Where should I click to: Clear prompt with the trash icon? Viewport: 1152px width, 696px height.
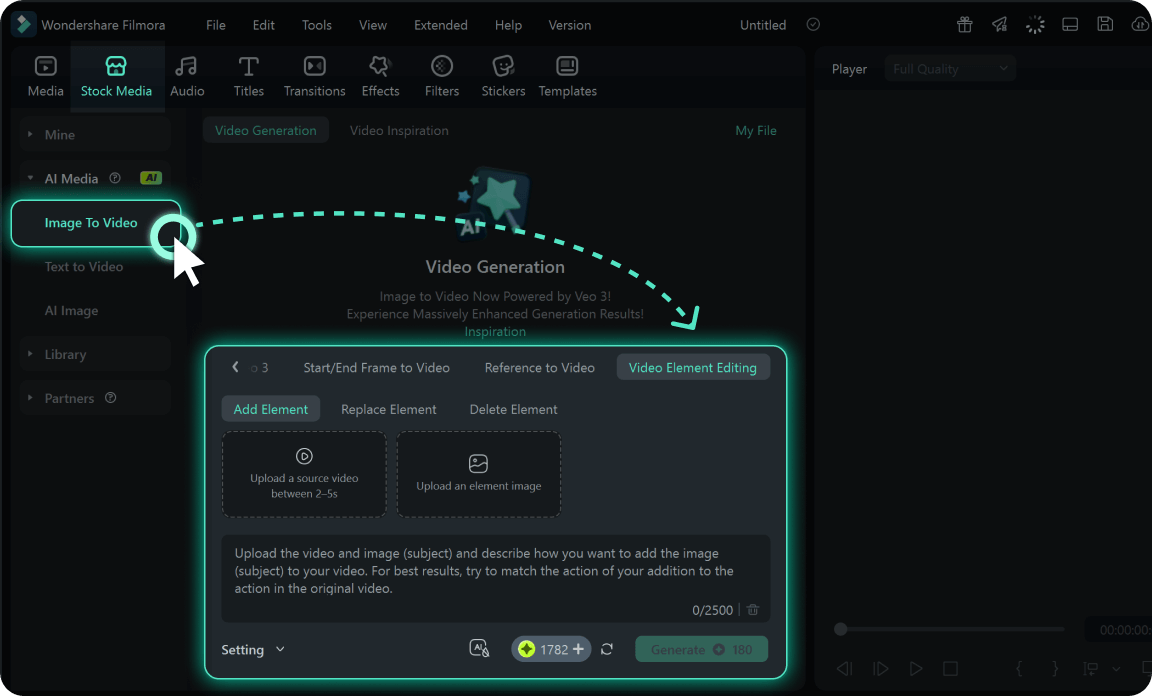click(752, 609)
